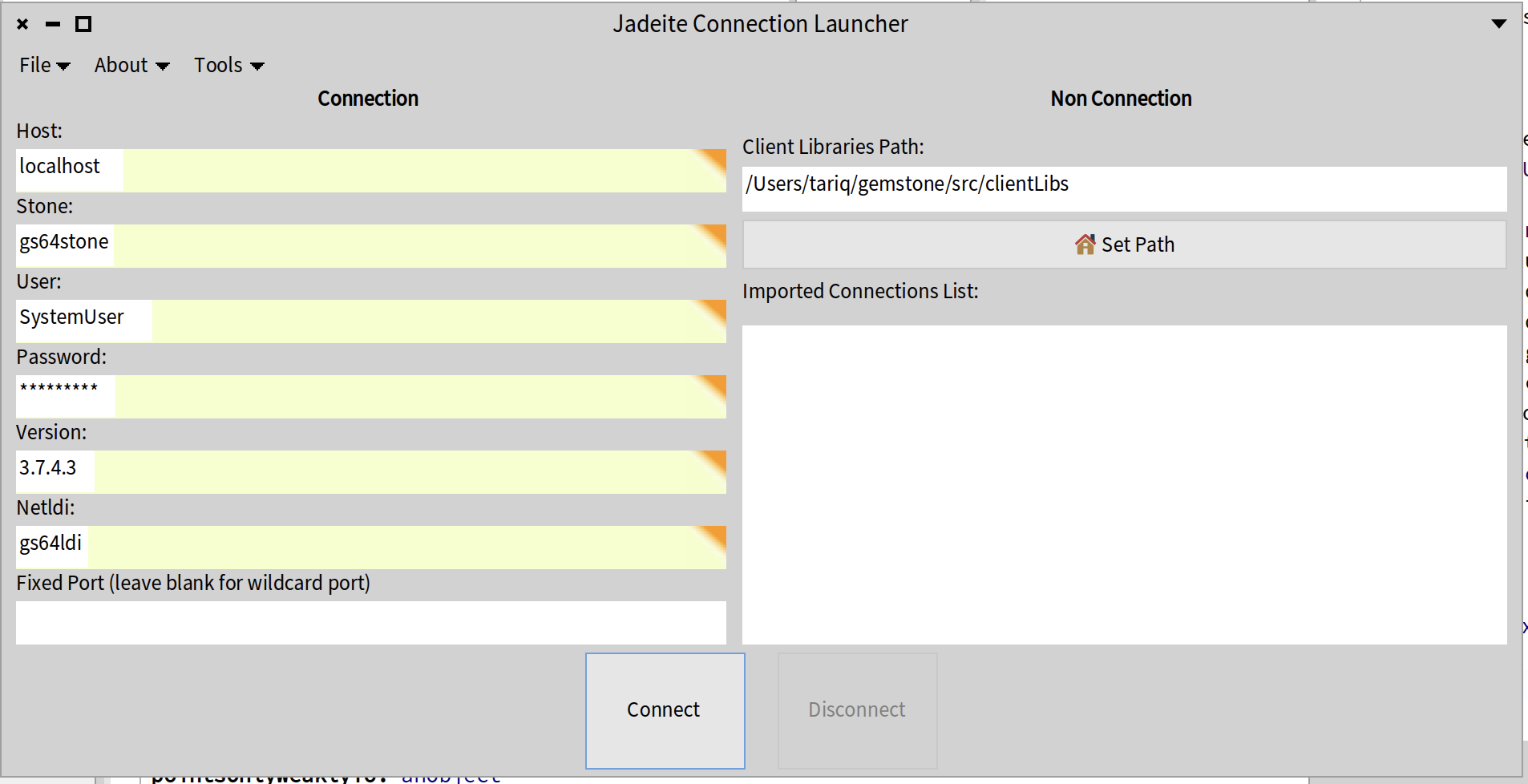The image size is (1528, 784).
Task: Select the Imported Connections List area
Action: click(x=1123, y=484)
